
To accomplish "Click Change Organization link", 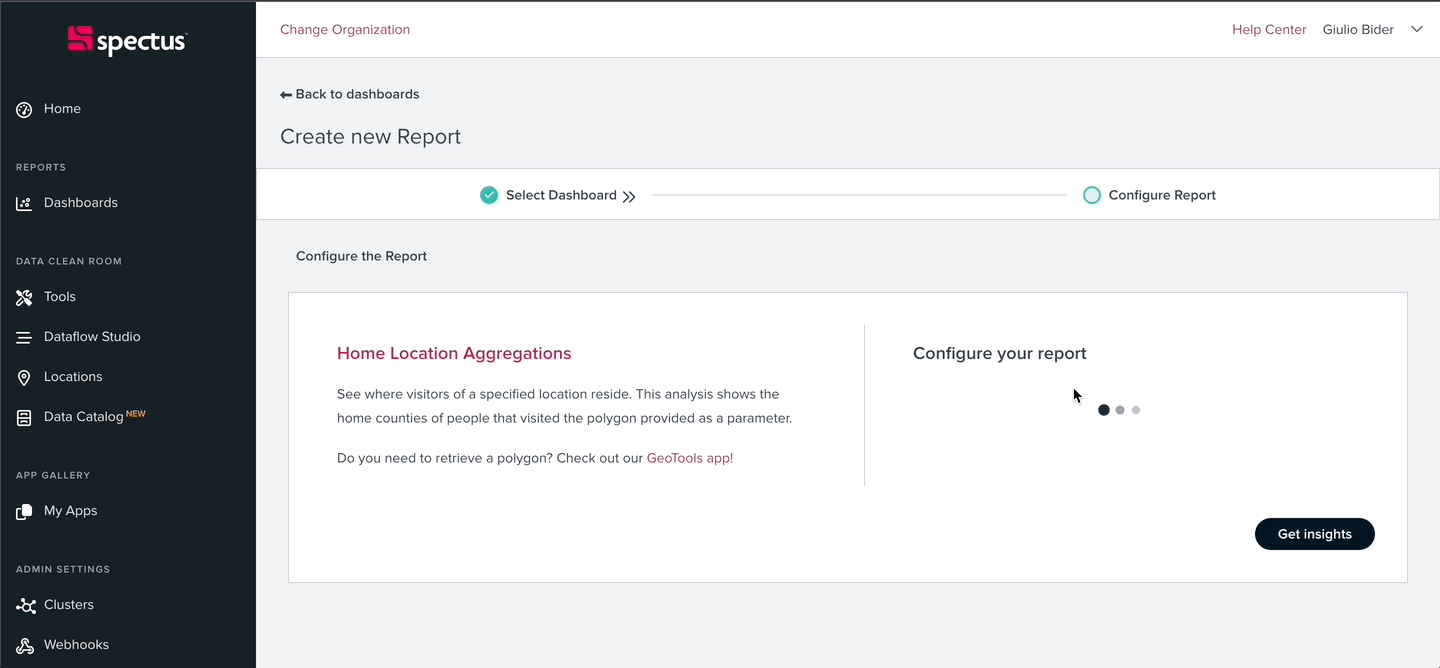I will (x=345, y=30).
